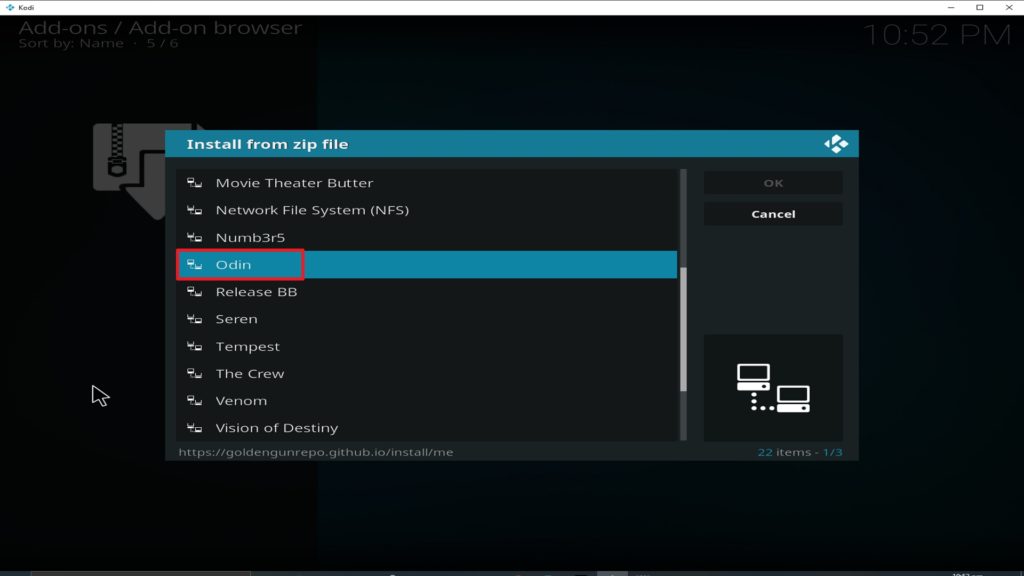The image size is (1024, 576).
Task: Click the network icon beside Vision of Destiny
Action: pos(194,428)
